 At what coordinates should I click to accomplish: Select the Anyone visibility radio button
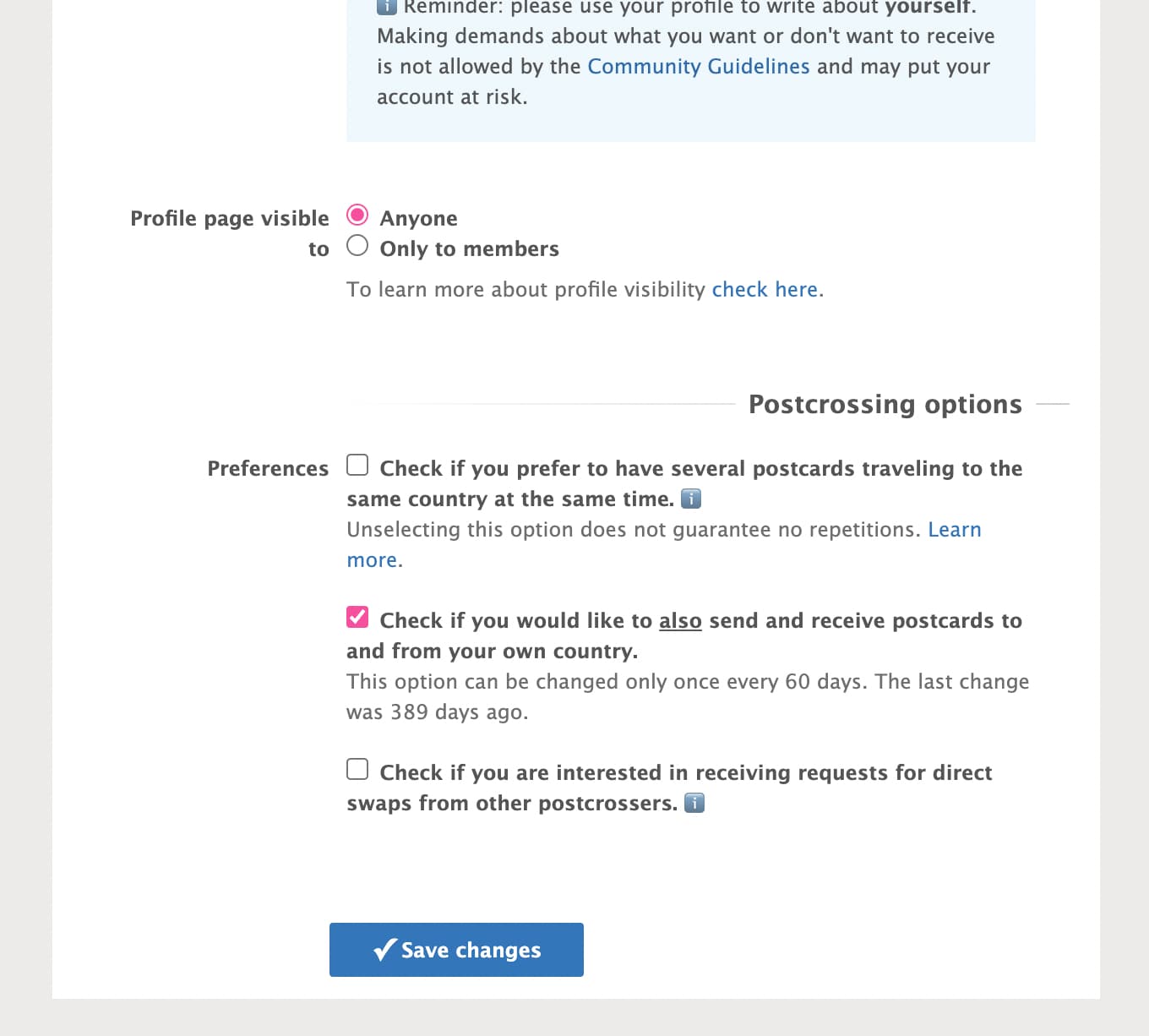[x=357, y=215]
